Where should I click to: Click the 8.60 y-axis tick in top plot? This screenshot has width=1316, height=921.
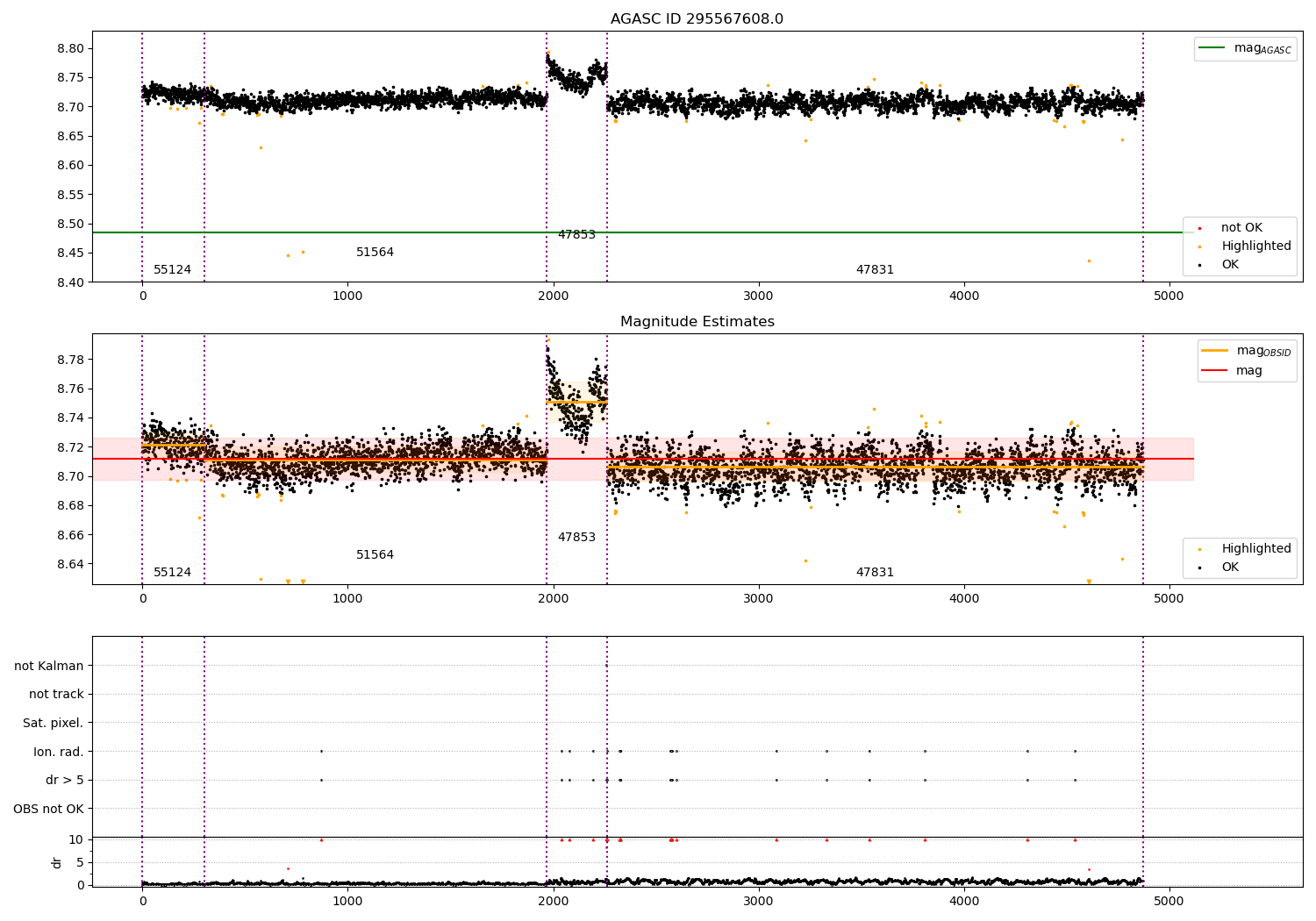click(71, 166)
